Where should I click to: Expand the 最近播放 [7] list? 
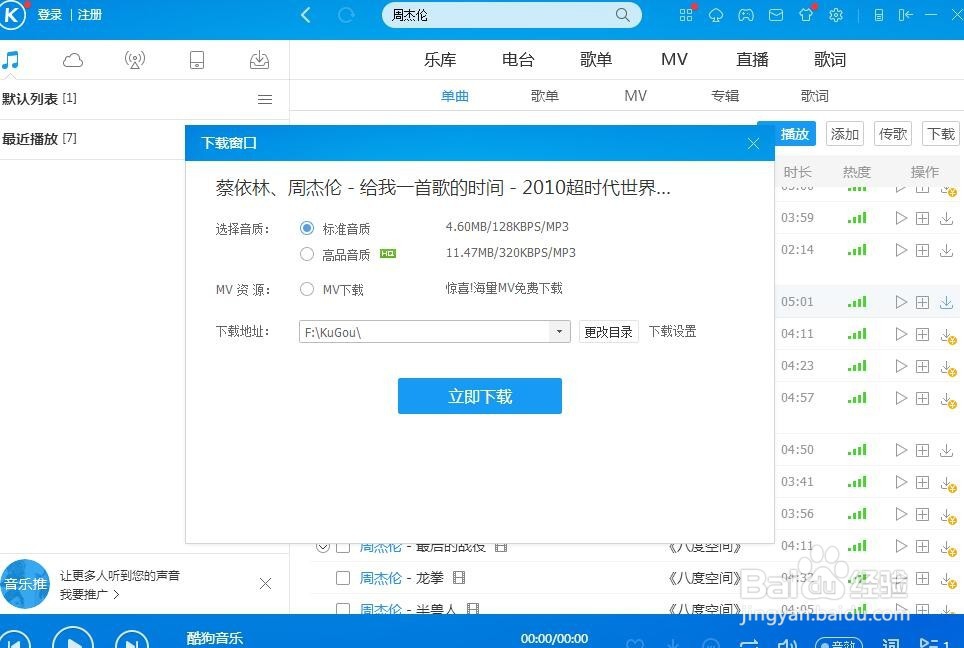[39, 138]
